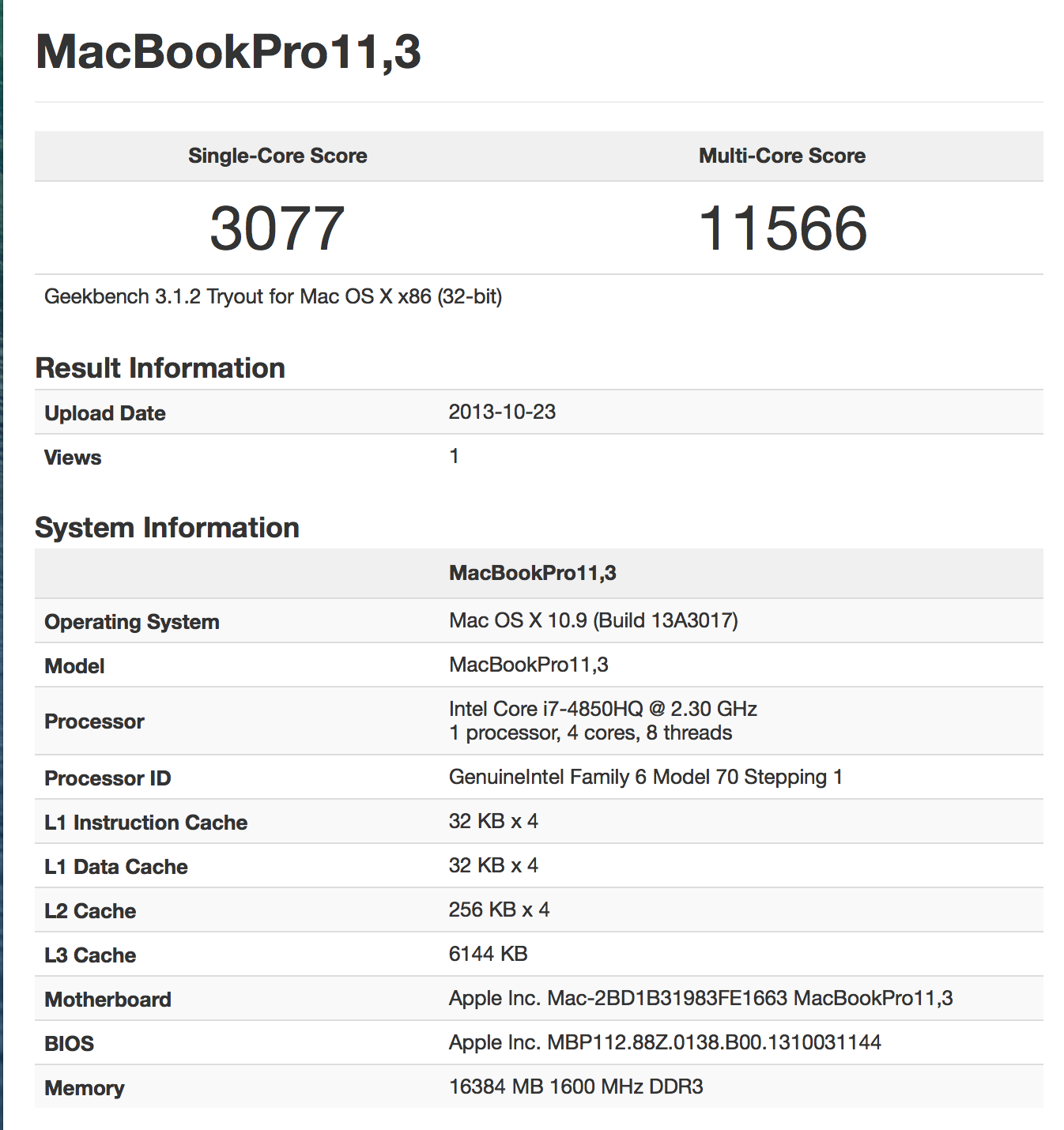Click the Motherboard label
This screenshot has width=1064, height=1130.
pos(108,1000)
